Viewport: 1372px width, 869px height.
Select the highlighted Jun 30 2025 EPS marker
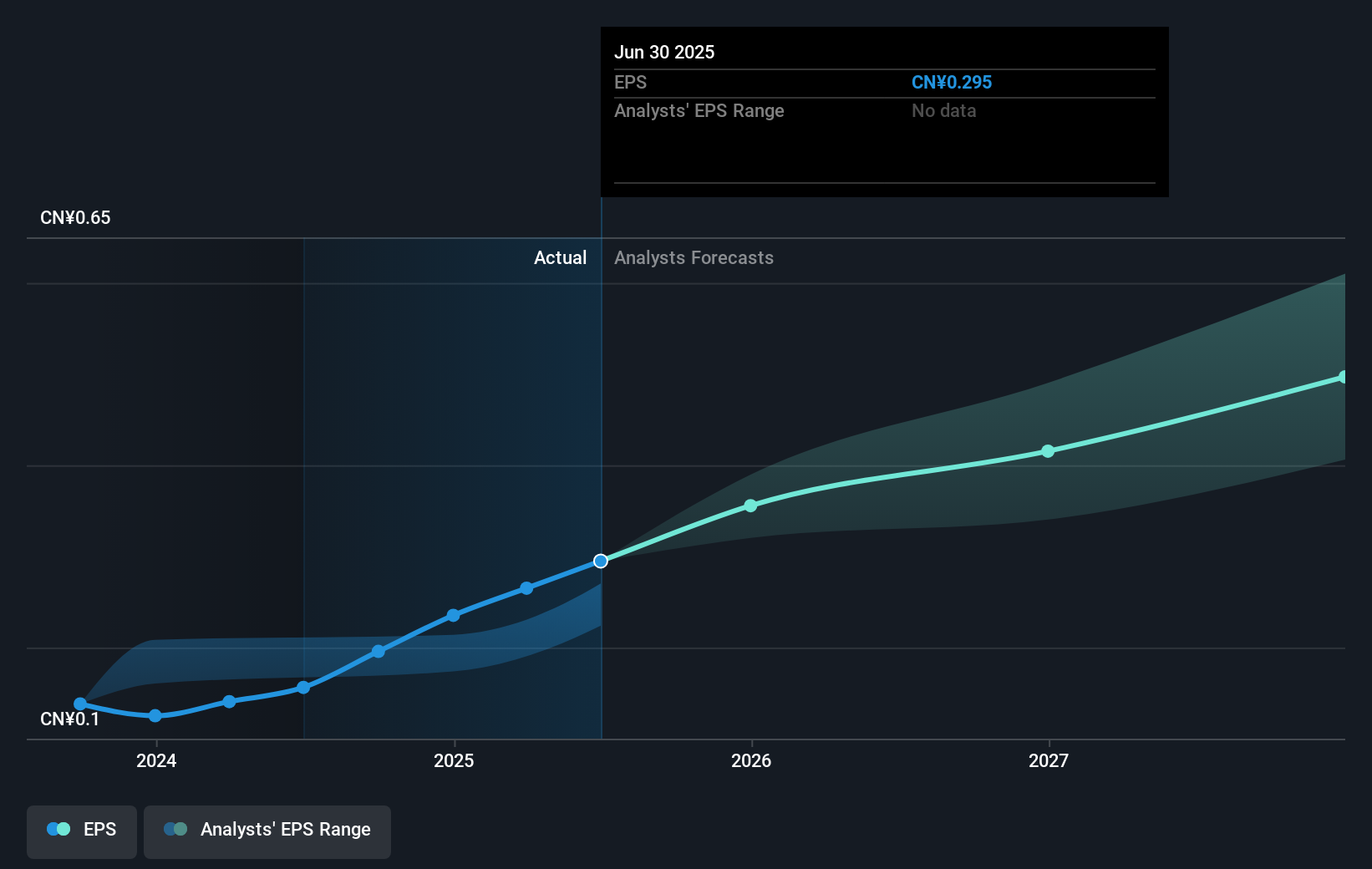601,561
